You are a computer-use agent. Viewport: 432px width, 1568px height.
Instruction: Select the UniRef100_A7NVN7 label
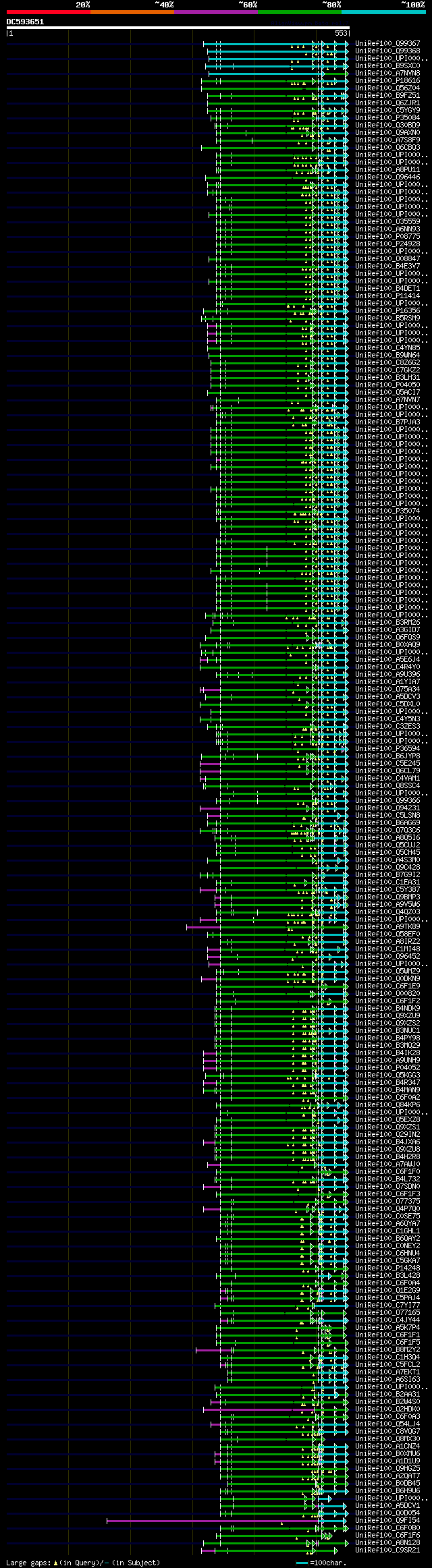[x=387, y=400]
